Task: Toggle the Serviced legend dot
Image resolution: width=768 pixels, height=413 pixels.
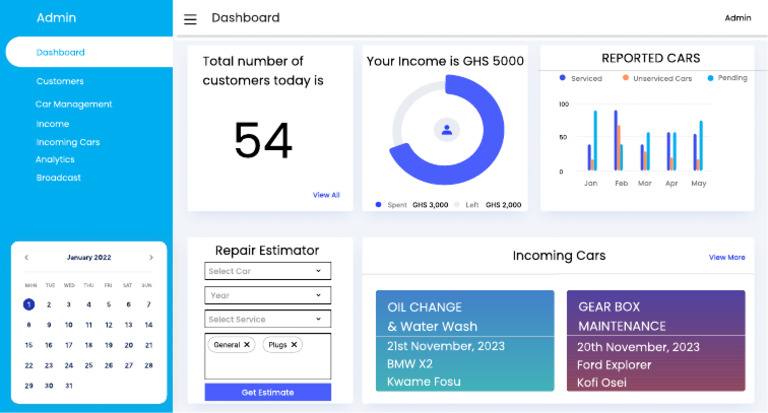Action: pyautogui.click(x=562, y=78)
